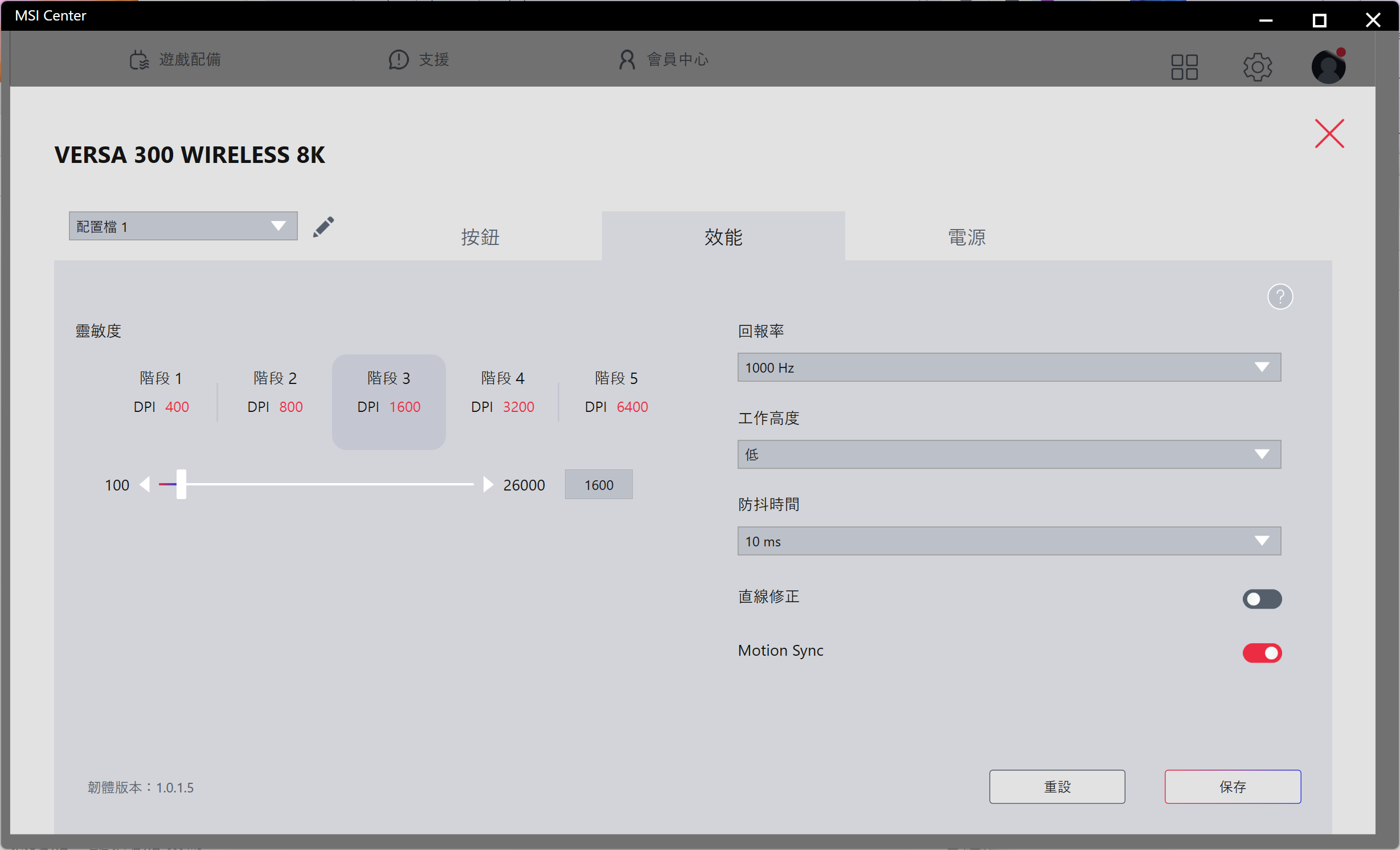Click the 保存 save button

1233,786
